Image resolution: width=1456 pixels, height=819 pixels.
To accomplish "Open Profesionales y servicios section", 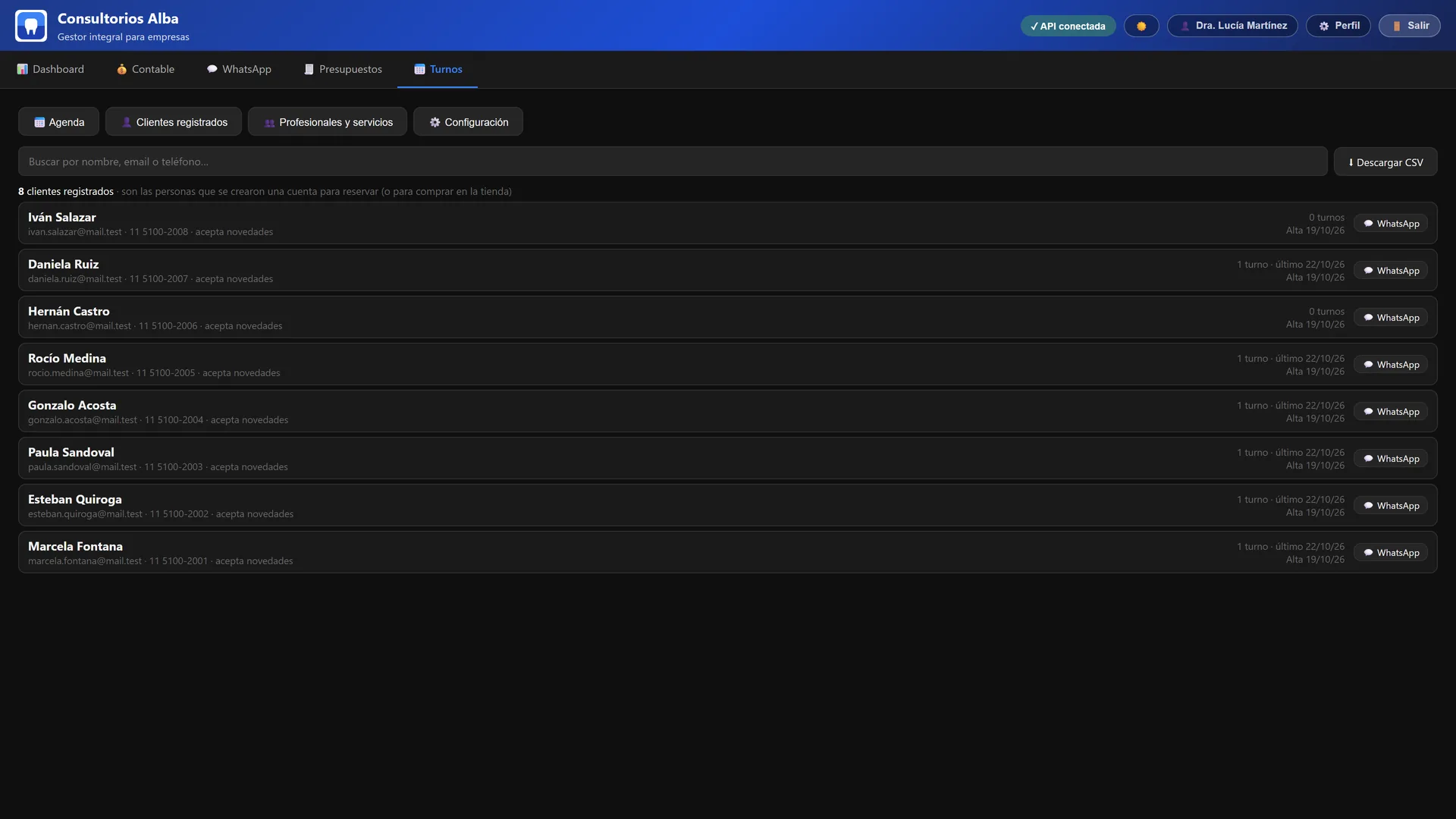I will point(328,122).
